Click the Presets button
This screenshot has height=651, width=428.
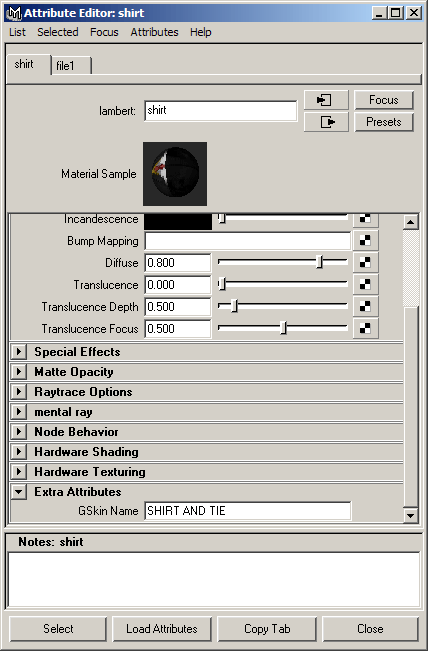point(384,122)
